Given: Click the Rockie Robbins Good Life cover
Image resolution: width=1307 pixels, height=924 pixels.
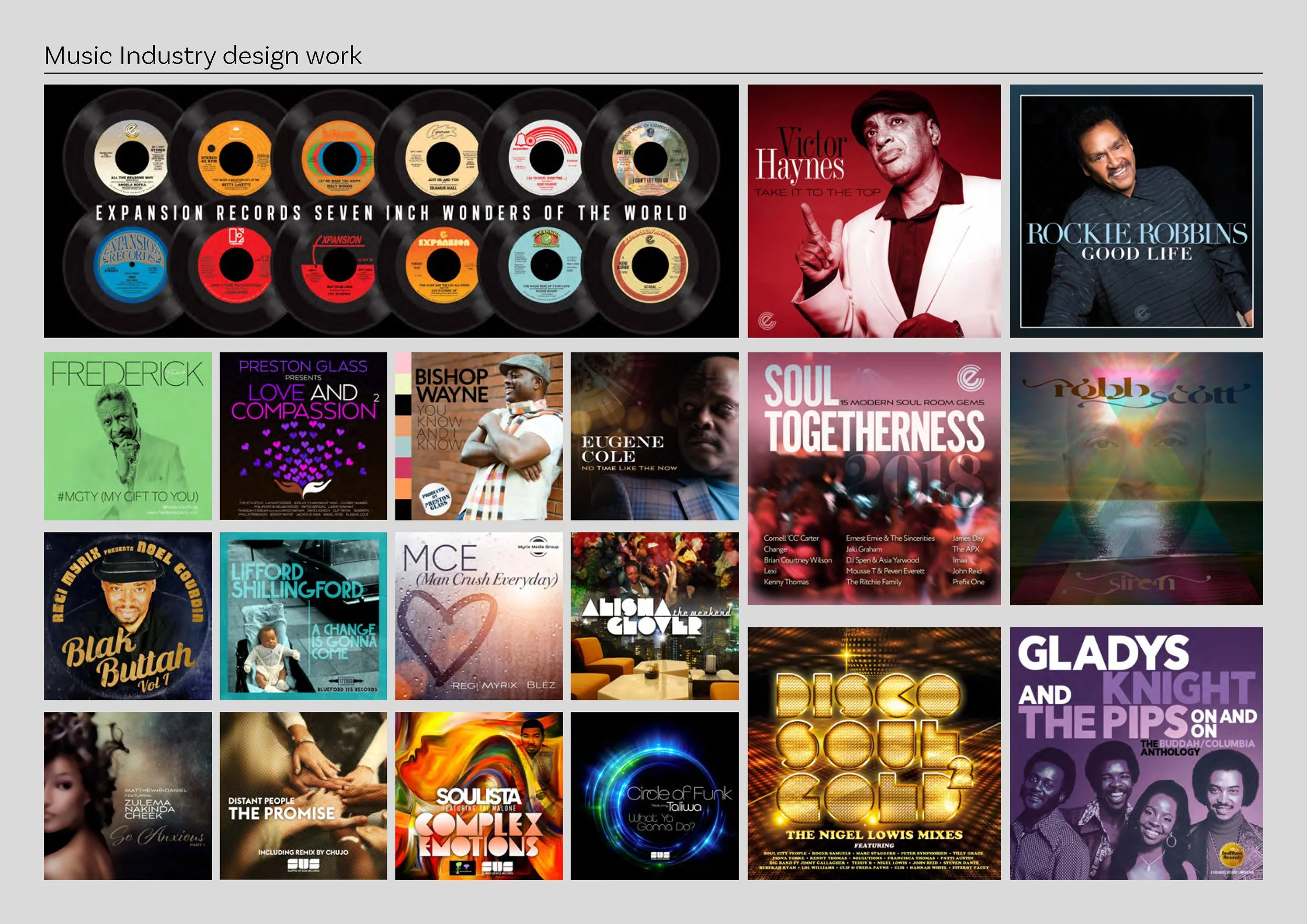Looking at the screenshot, I should pyautogui.click(x=1136, y=211).
